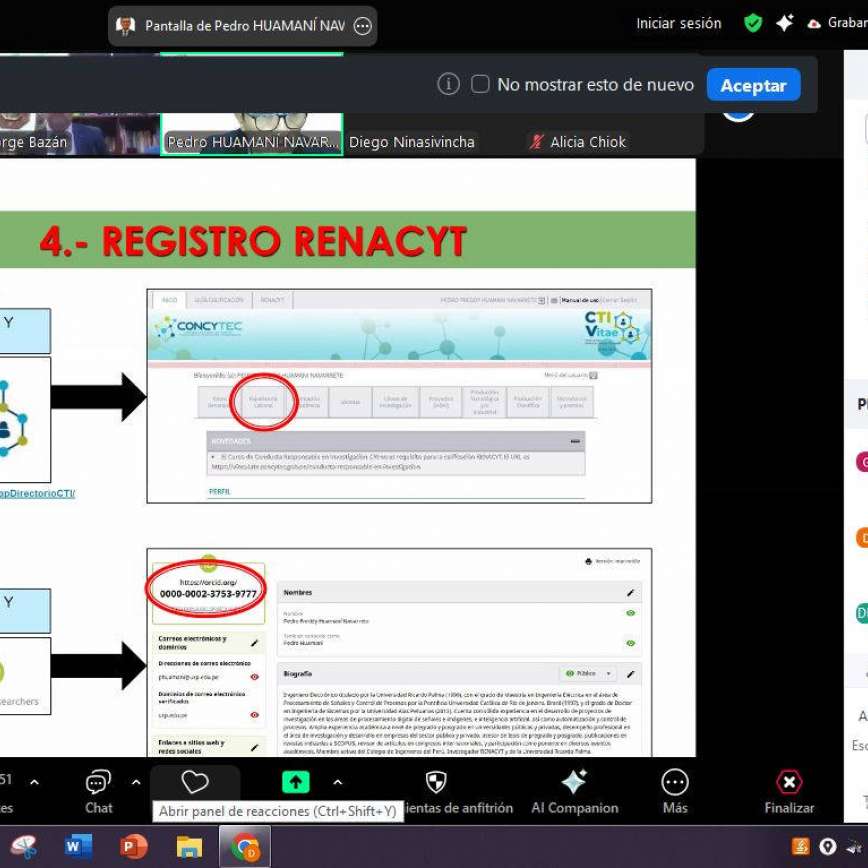Screen dimensions: 868x868
Task: Open Word from the taskbar
Action: (x=78, y=847)
